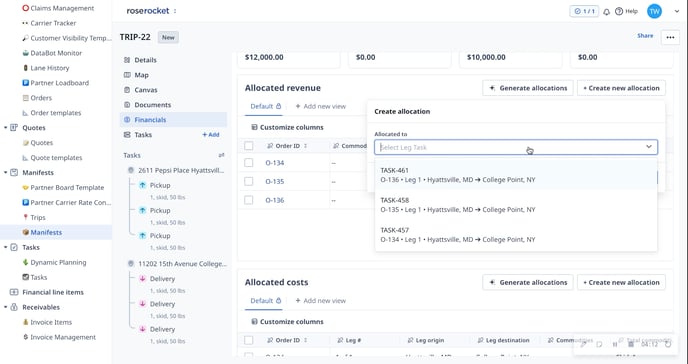Click the Claims Management sidebar icon
688x364 pixels.
tap(25, 8)
